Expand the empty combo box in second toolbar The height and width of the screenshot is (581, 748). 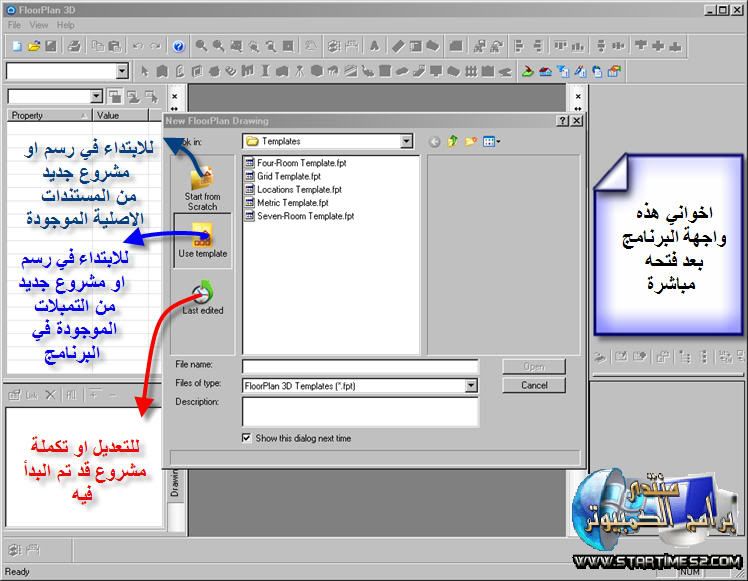122,72
